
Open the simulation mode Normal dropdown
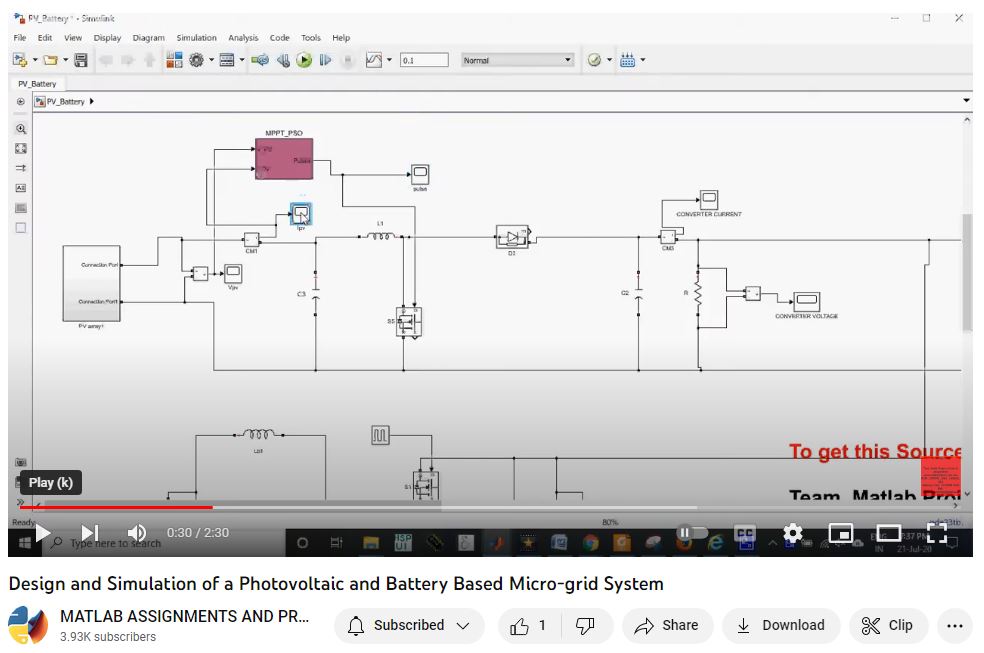click(518, 60)
